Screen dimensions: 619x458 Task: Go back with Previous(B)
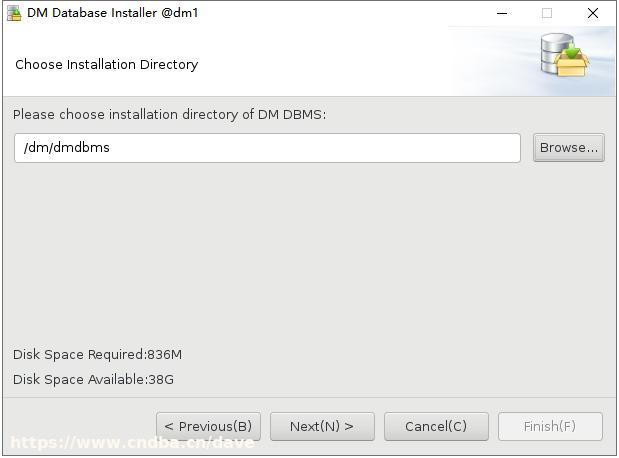(208, 426)
